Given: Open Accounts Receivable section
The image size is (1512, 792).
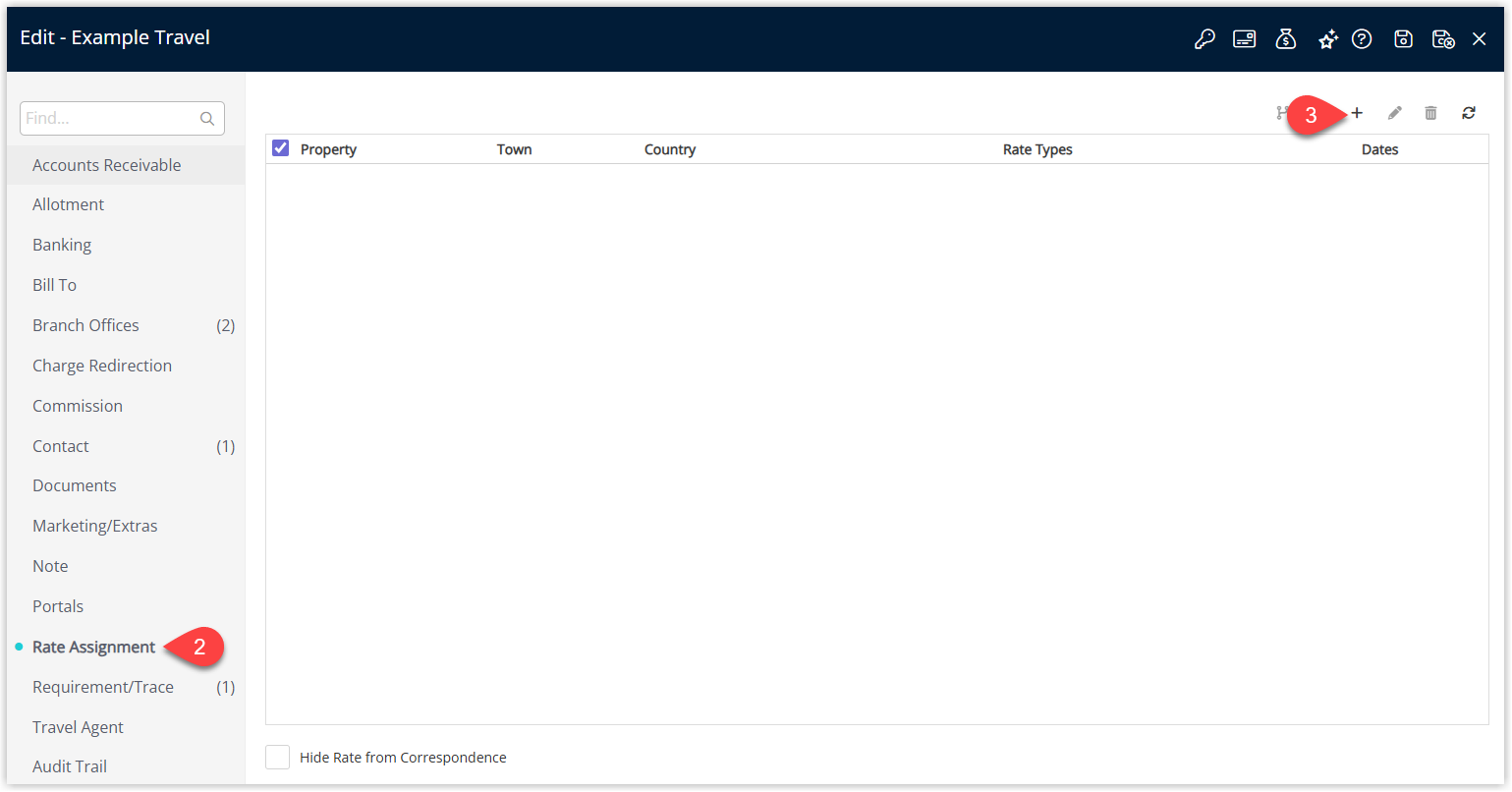Looking at the screenshot, I should click(126, 165).
